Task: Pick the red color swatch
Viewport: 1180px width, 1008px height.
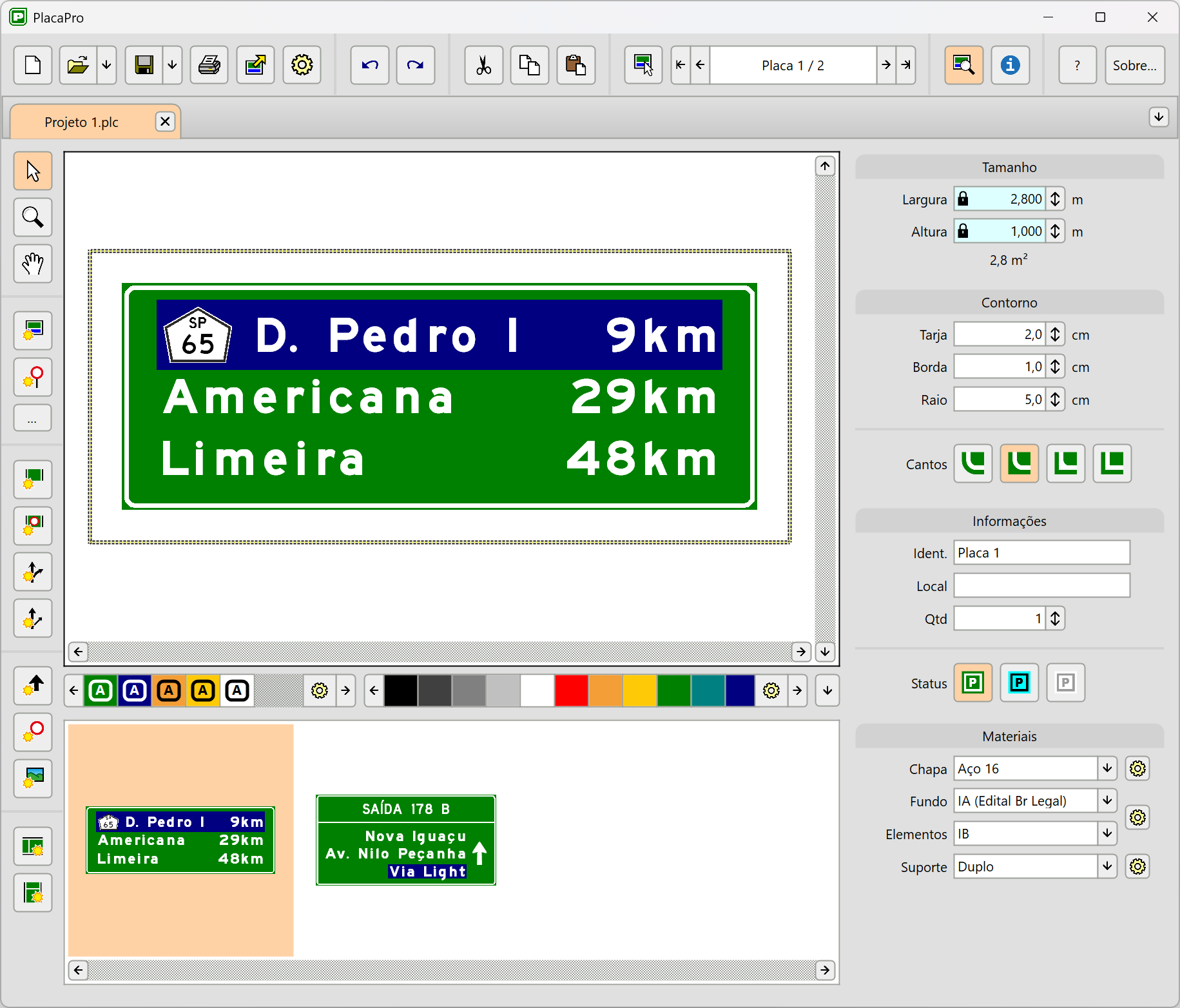Action: pyautogui.click(x=572, y=691)
